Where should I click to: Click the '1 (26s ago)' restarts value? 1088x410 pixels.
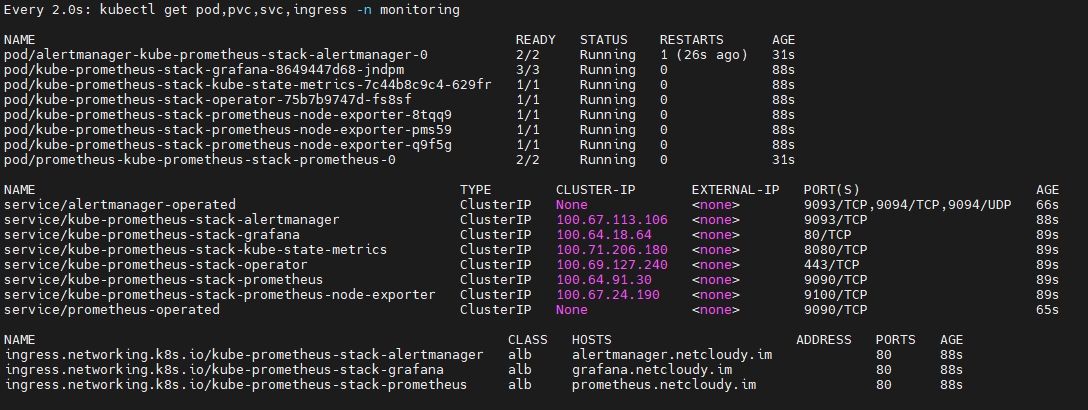(x=704, y=55)
